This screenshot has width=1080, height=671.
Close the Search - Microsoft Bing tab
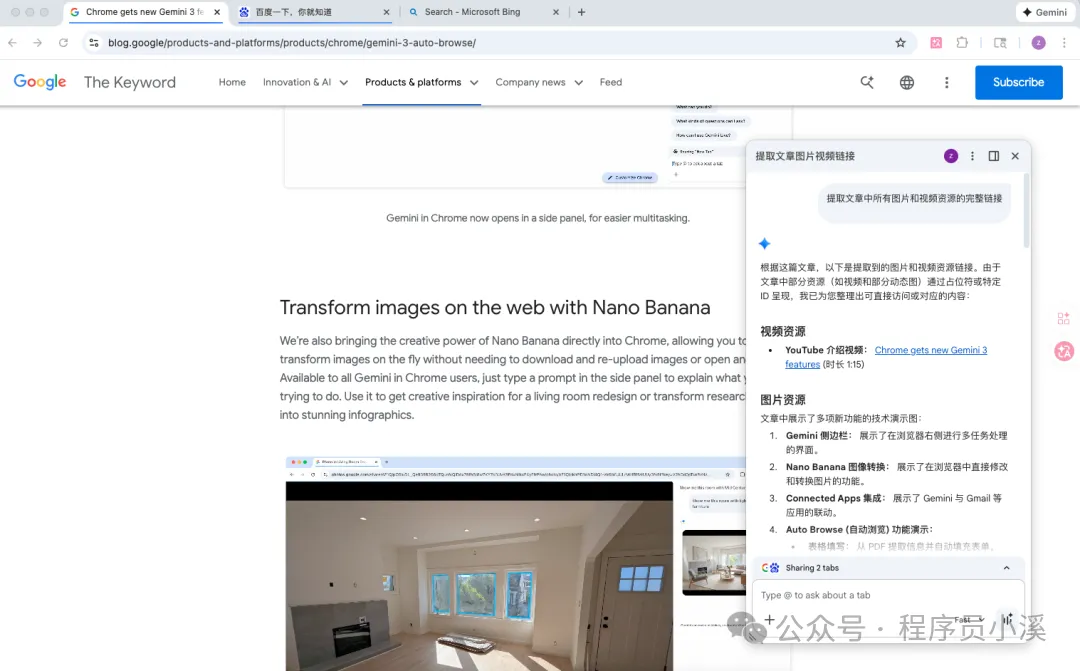tap(556, 12)
